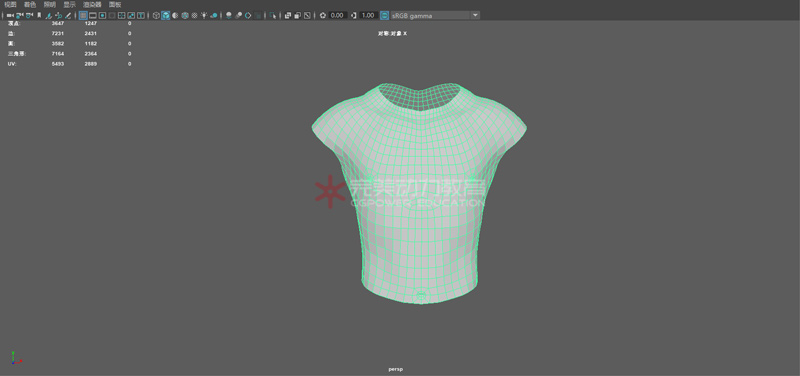Toggle the resolution gate icon
800x376 pixels.
click(x=102, y=15)
